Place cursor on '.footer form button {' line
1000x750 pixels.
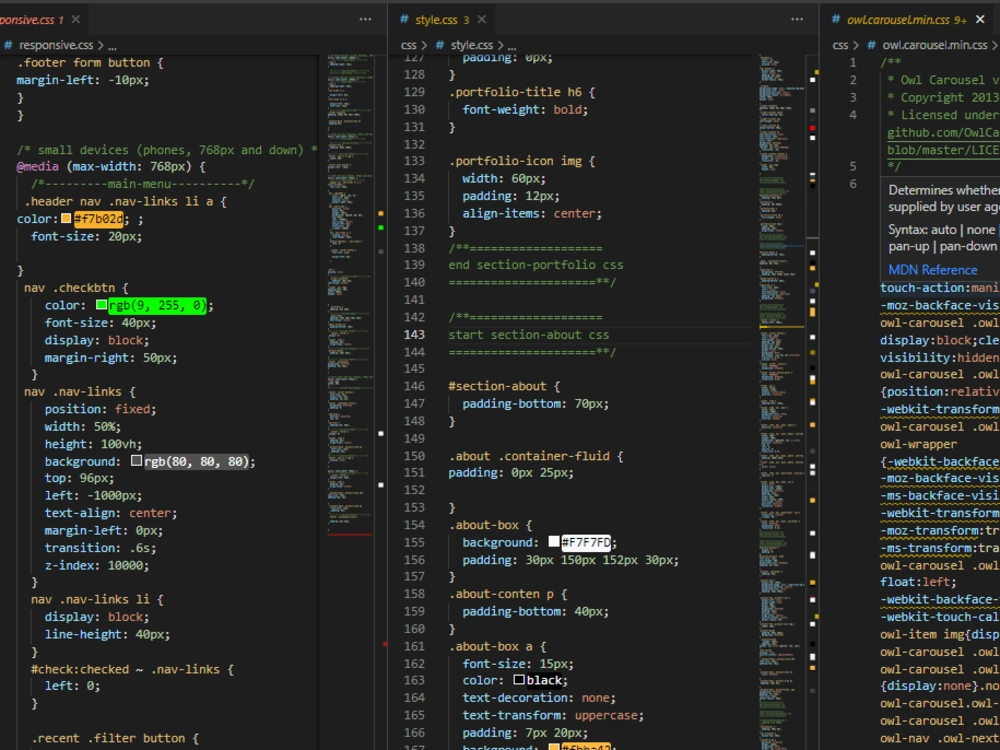(x=91, y=62)
